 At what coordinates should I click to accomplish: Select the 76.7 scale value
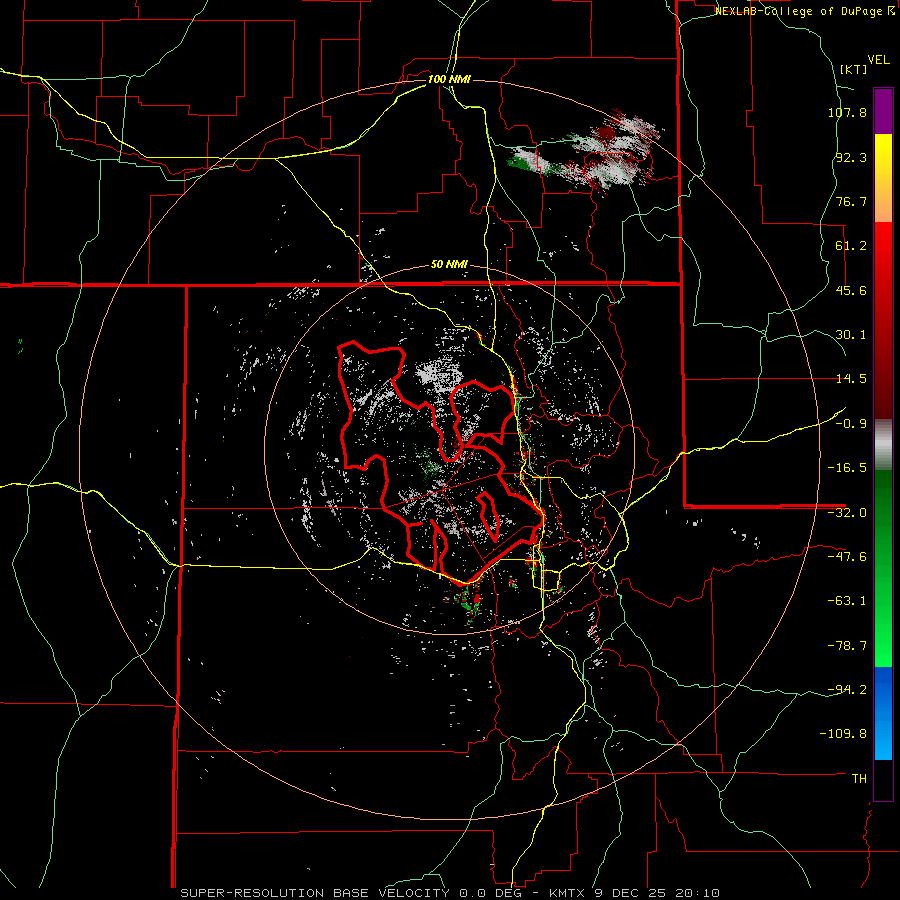(851, 201)
